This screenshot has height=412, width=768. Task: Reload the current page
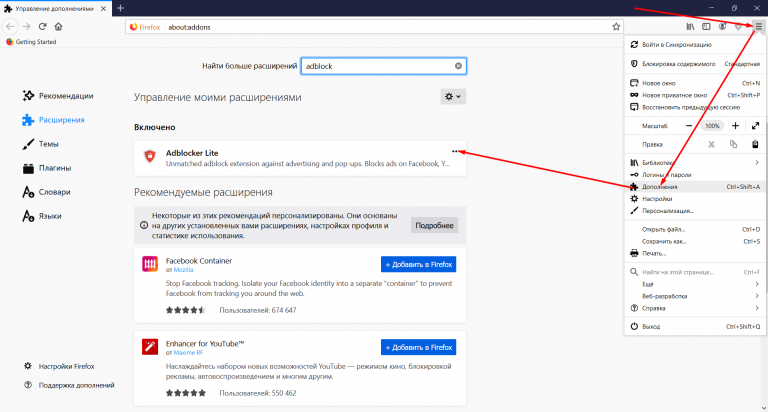tap(43, 26)
